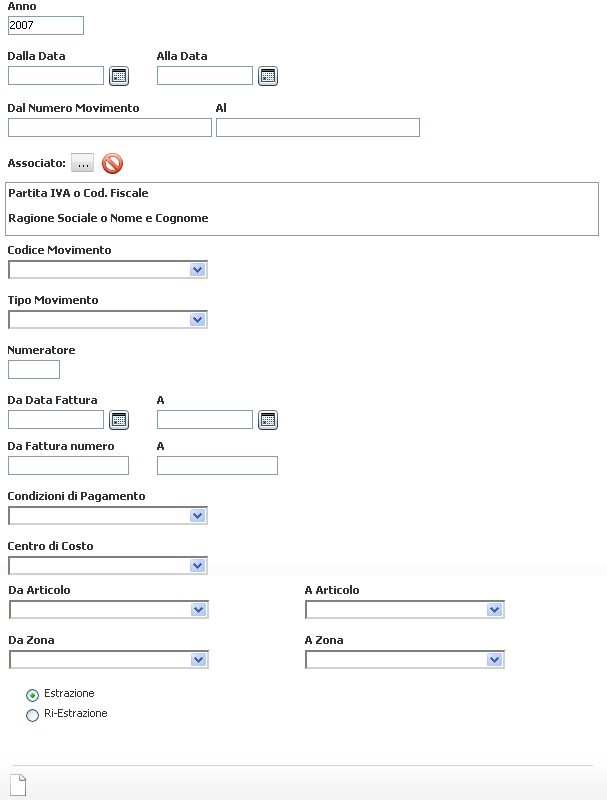Open the A Zona dropdown

coord(404,659)
